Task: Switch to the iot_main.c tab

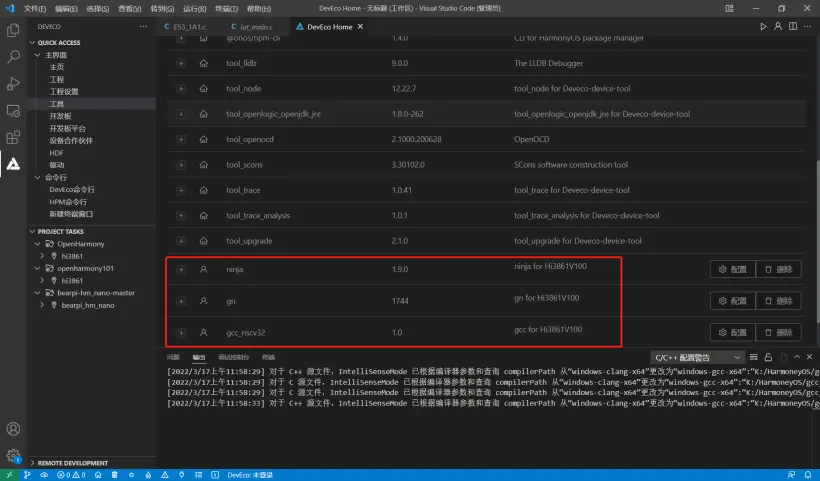Action: 256,27
